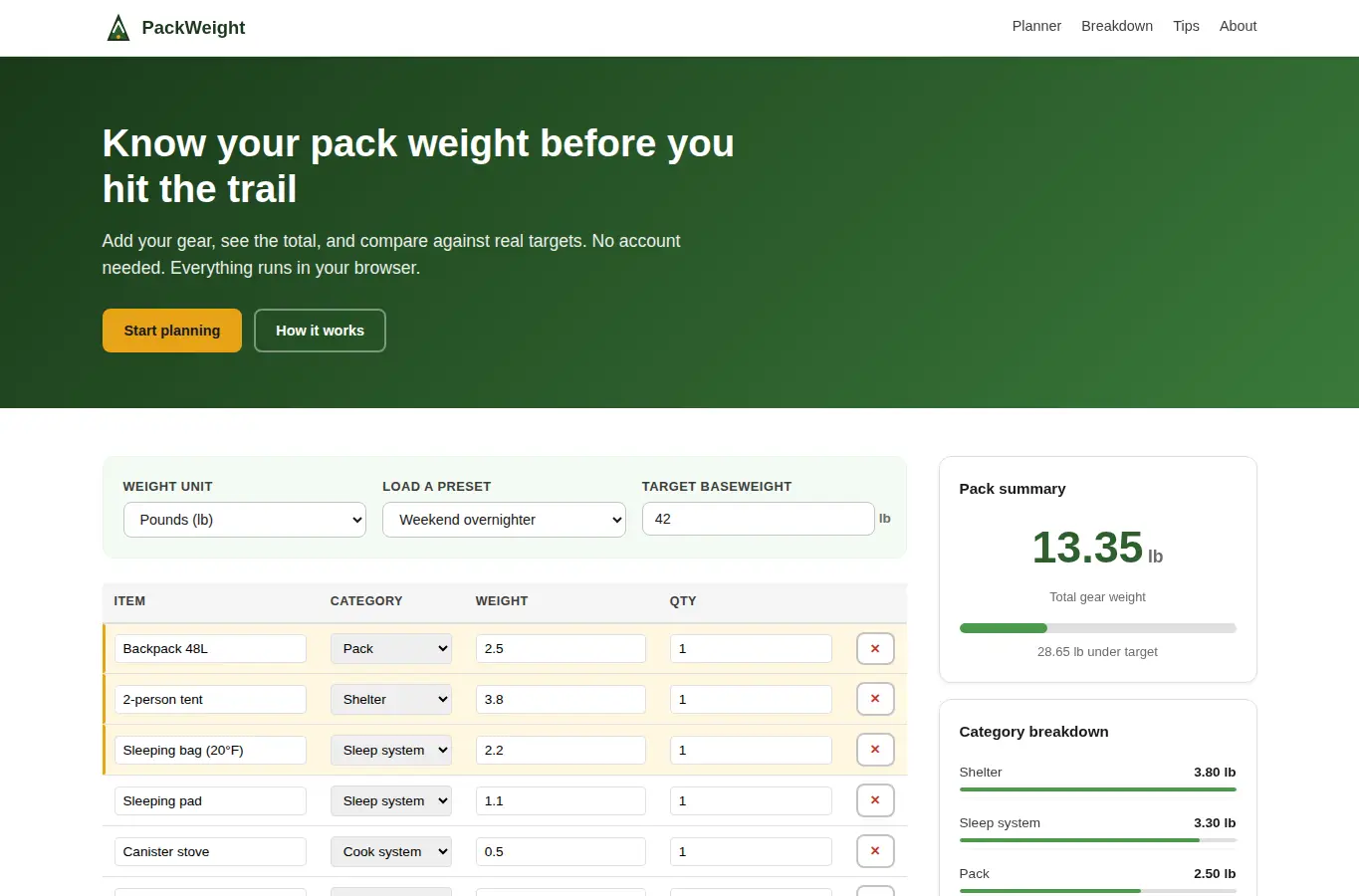This screenshot has height=896, width=1359.
Task: Edit the Sleeping pad name field
Action: point(210,801)
